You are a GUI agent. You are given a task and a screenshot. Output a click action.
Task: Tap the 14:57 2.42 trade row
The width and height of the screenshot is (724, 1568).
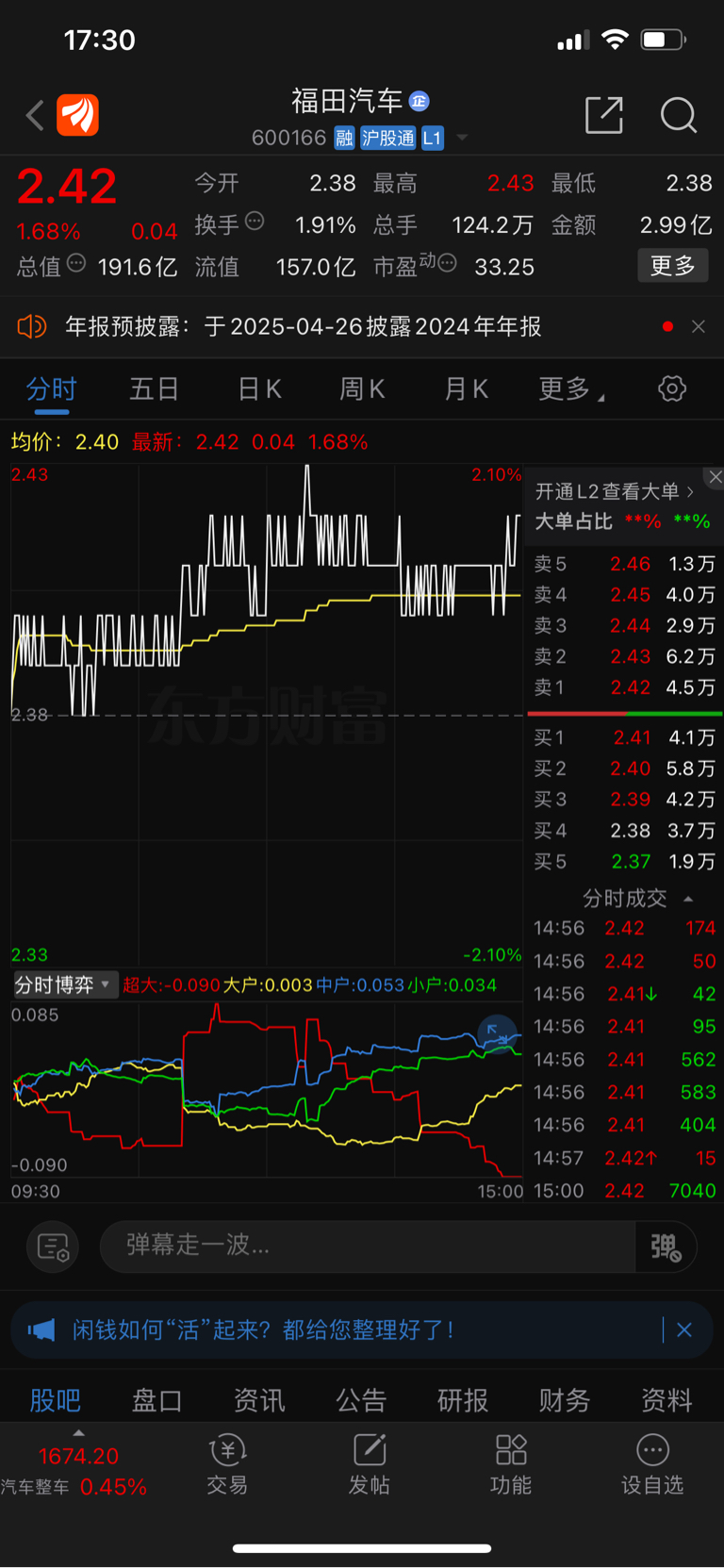pos(624,1158)
